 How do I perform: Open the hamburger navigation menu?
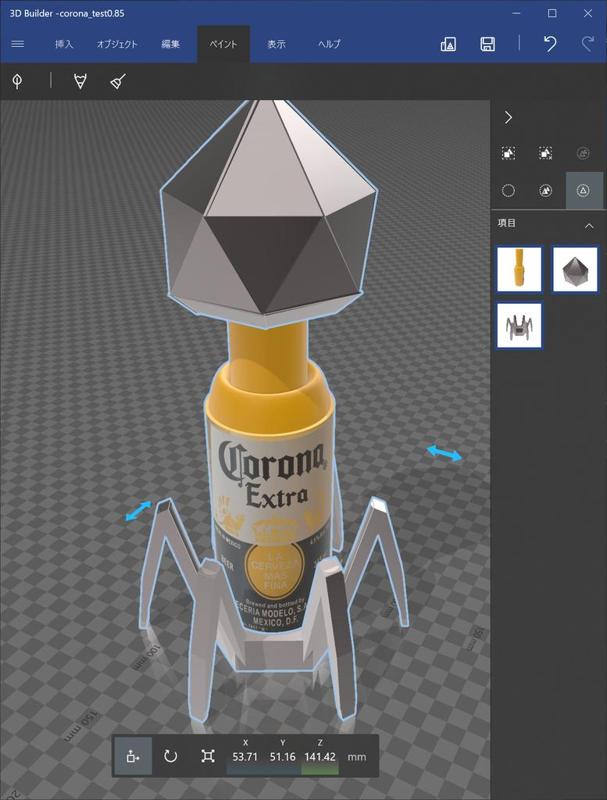[17, 44]
